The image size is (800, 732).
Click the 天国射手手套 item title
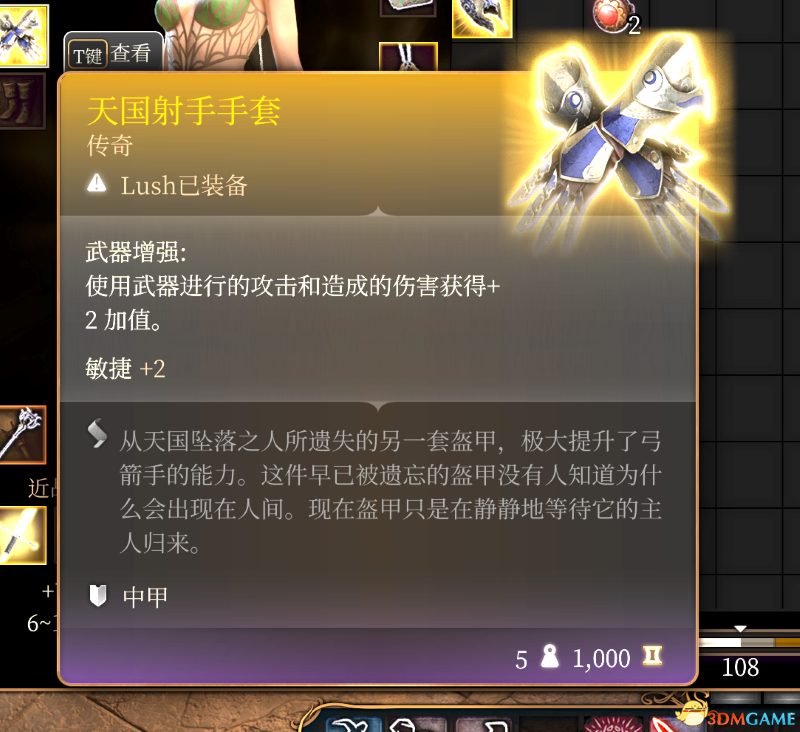[184, 111]
